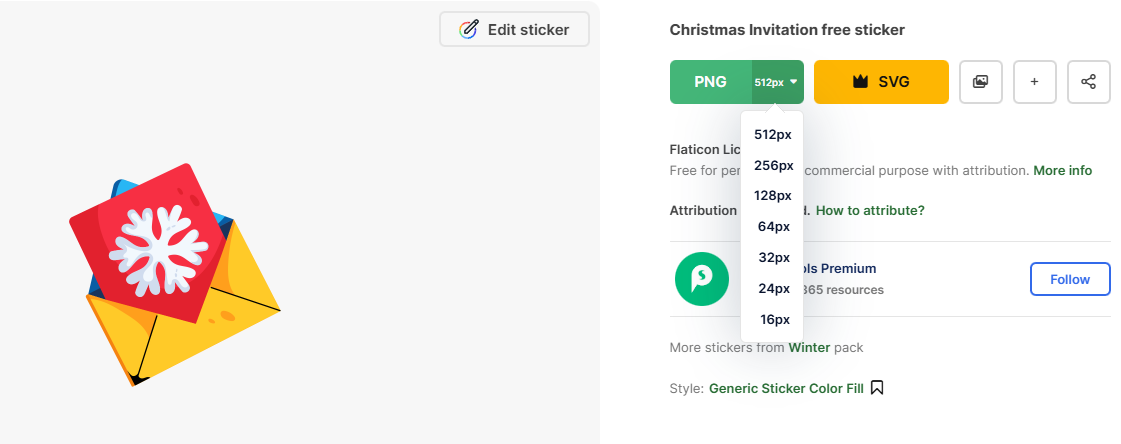Follow the author with Follow button
Viewport: 1121px width, 444px height.
click(x=1069, y=279)
